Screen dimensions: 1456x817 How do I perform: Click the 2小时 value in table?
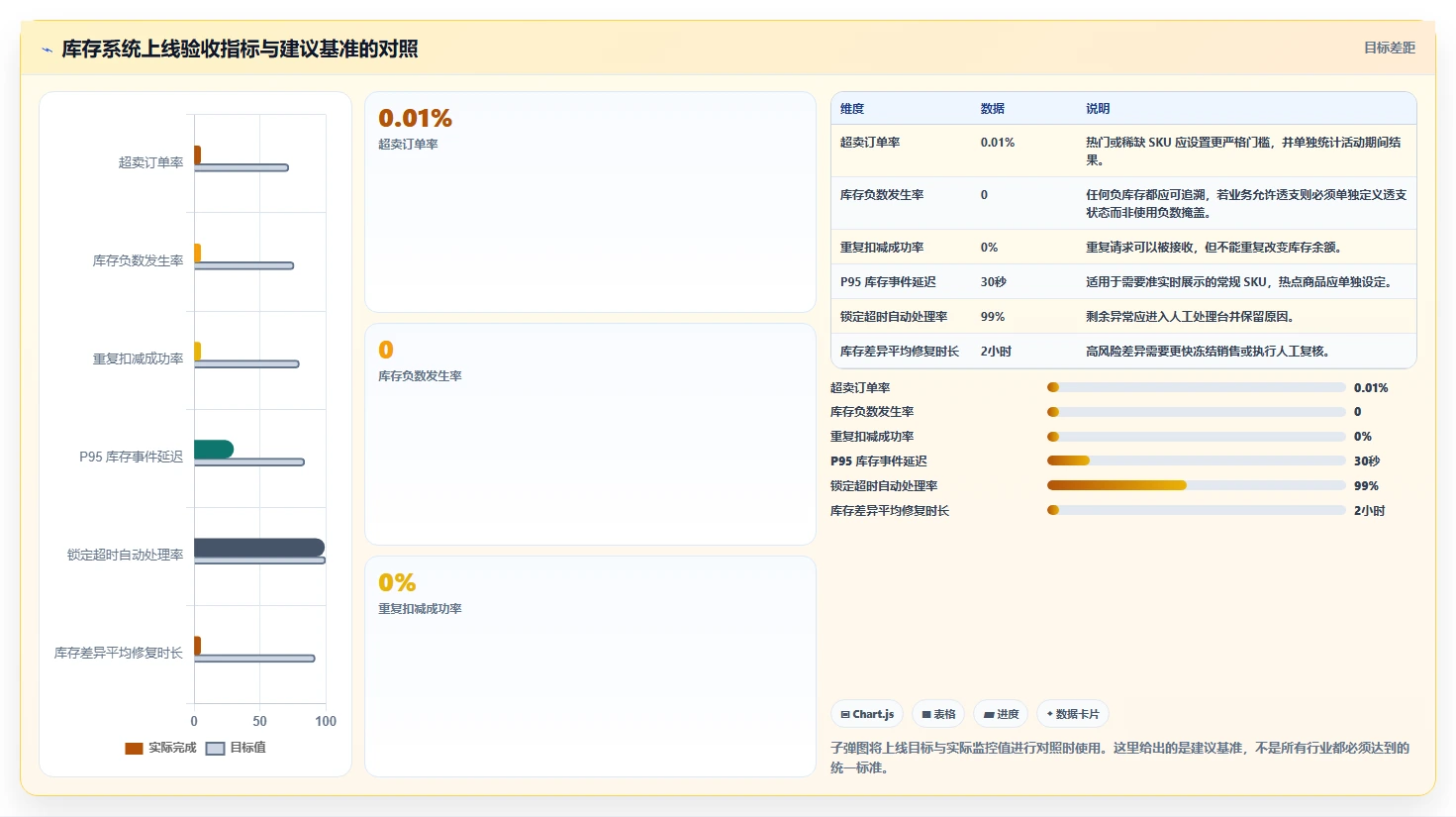pyautogui.click(x=996, y=352)
